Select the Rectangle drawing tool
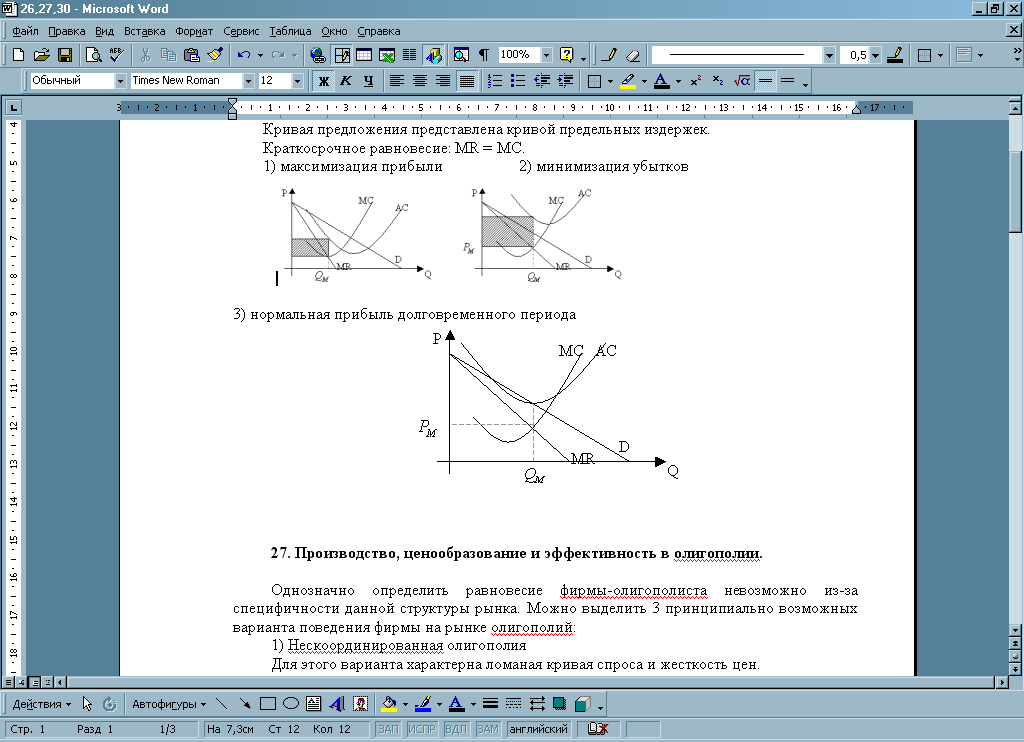The height and width of the screenshot is (742, 1024). pyautogui.click(x=268, y=703)
